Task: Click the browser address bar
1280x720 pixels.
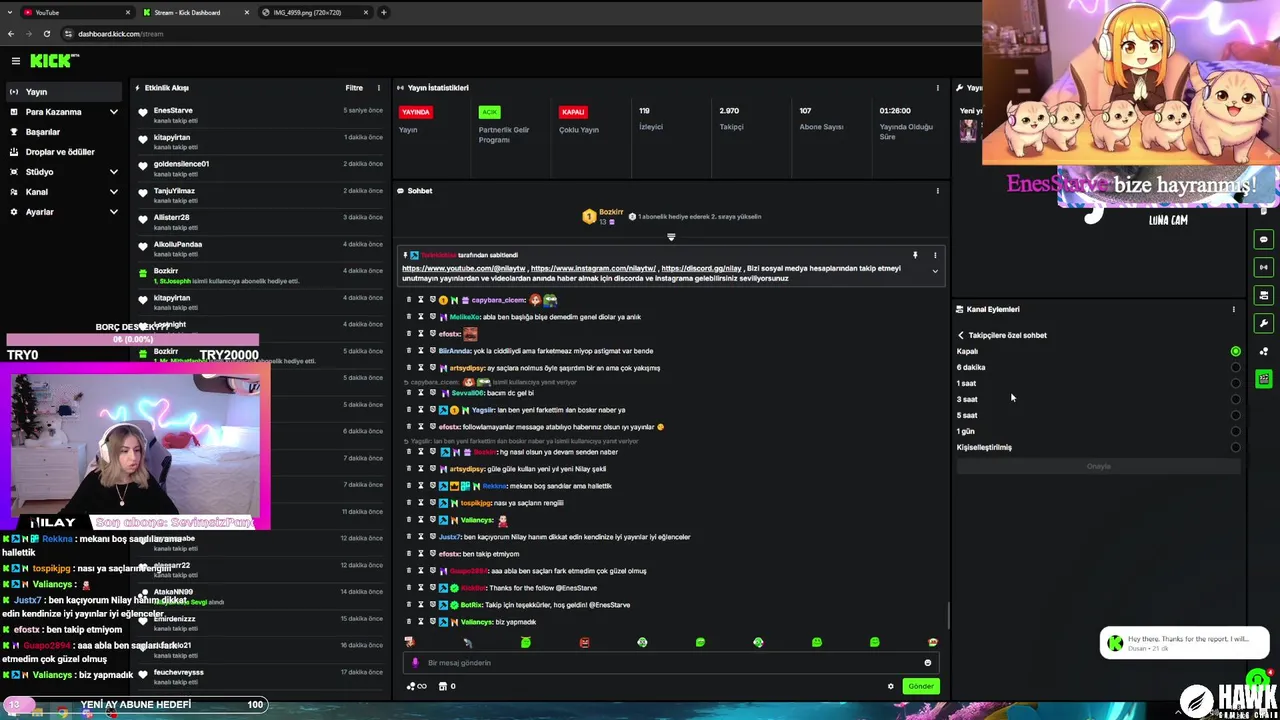Action: pyautogui.click(x=520, y=34)
